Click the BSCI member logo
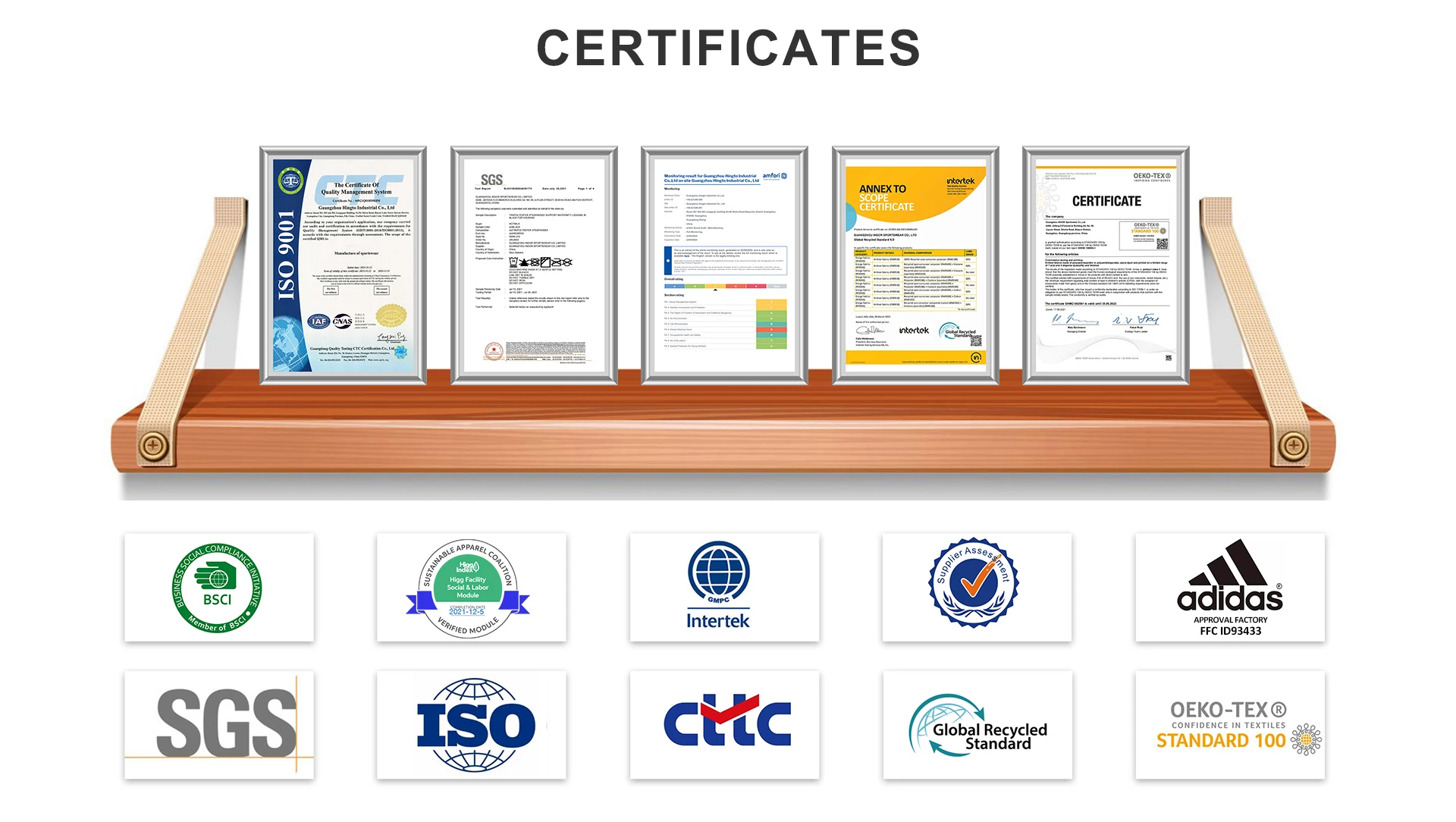Viewport: 1456px width, 822px height. [x=218, y=588]
